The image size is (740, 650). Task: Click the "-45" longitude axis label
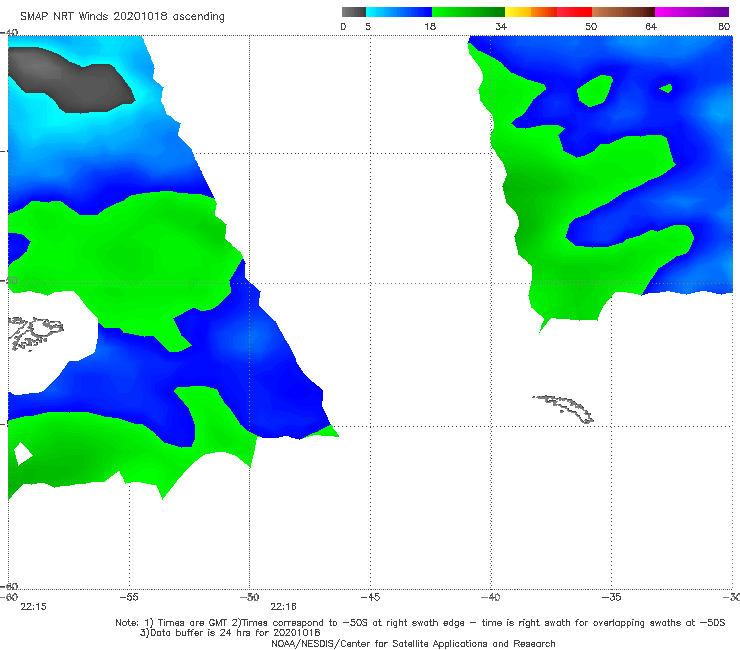click(370, 597)
